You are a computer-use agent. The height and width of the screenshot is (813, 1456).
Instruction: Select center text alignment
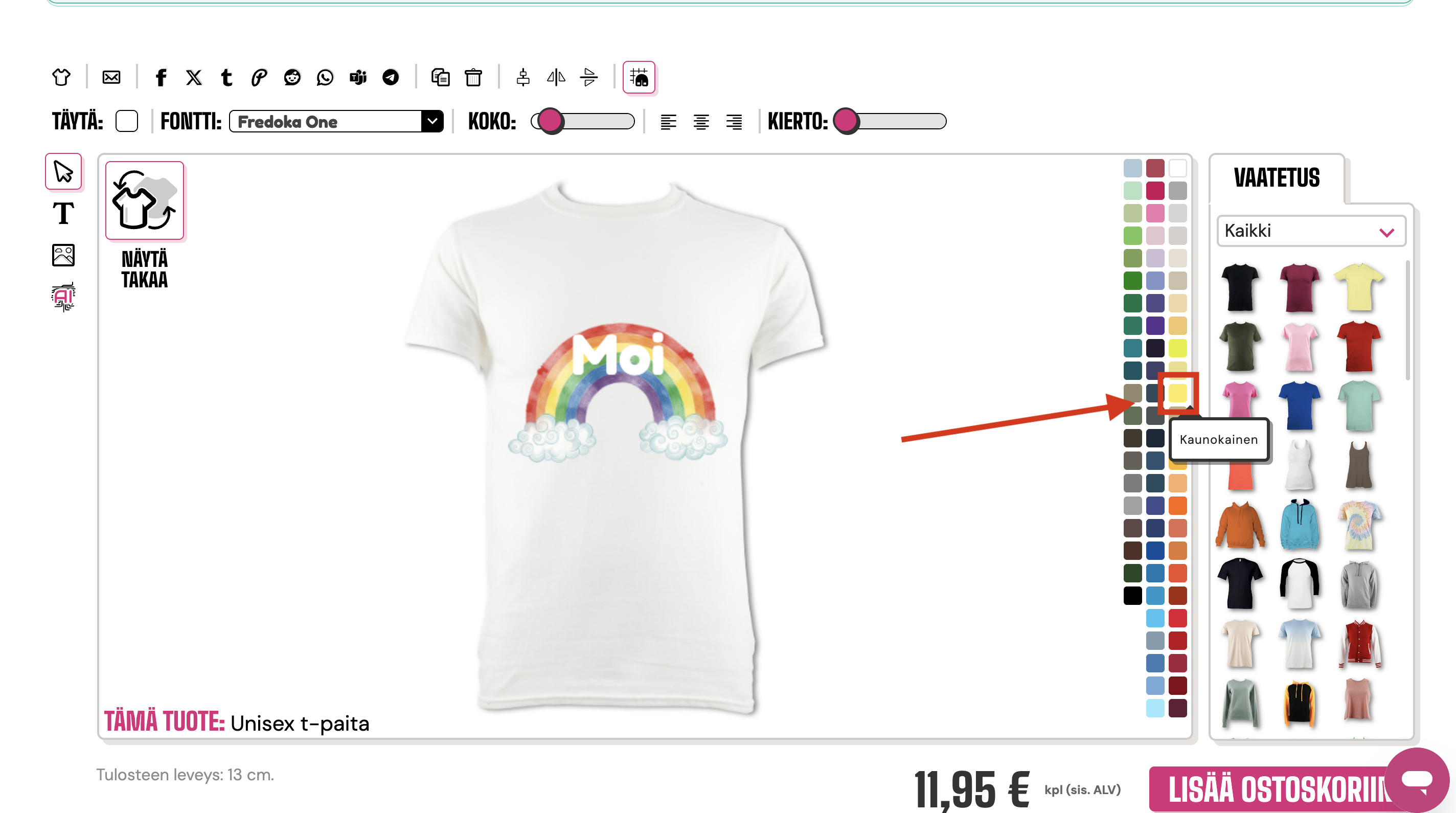[701, 122]
